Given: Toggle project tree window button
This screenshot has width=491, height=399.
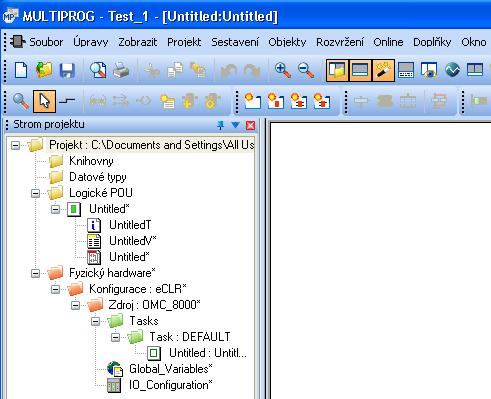Looking at the screenshot, I should coord(337,70).
